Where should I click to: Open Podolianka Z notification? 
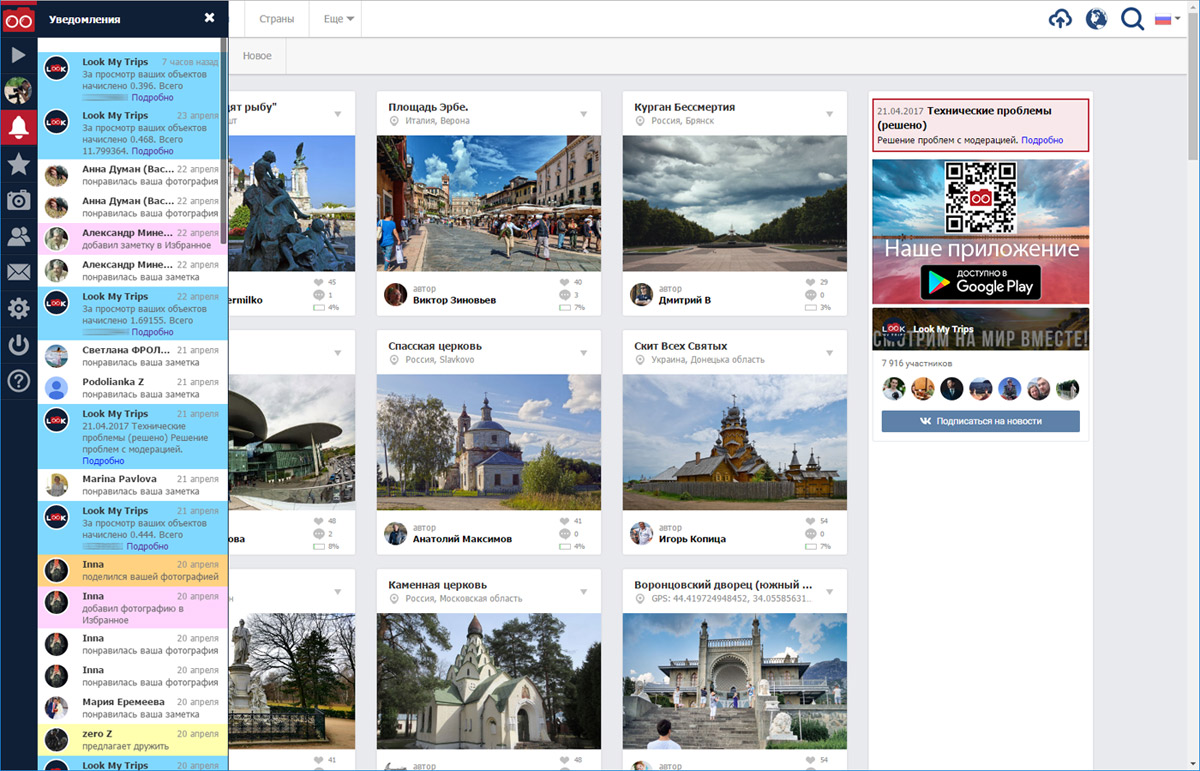click(x=132, y=387)
